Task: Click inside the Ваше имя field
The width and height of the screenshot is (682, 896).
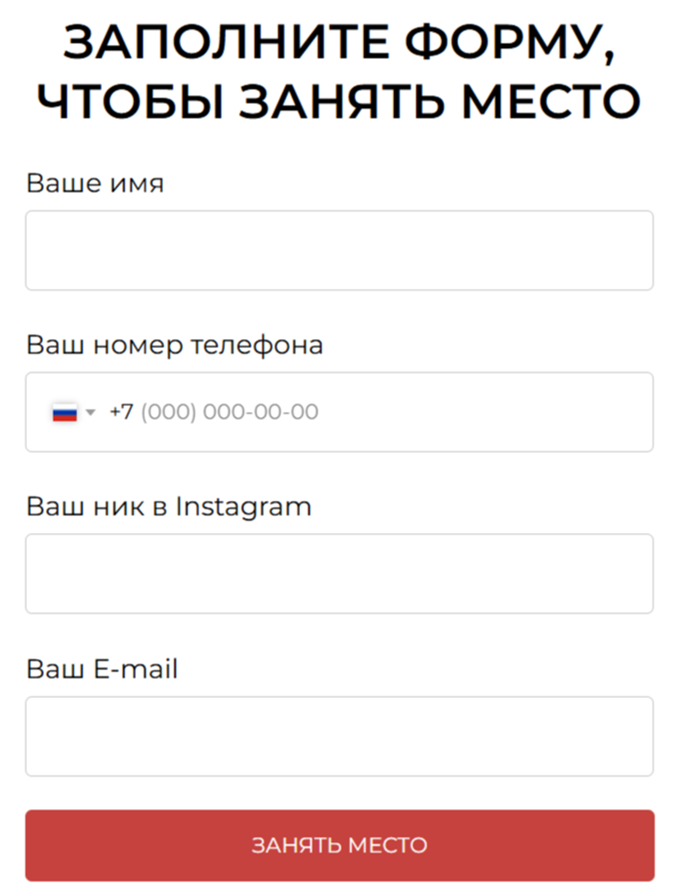Action: point(340,250)
